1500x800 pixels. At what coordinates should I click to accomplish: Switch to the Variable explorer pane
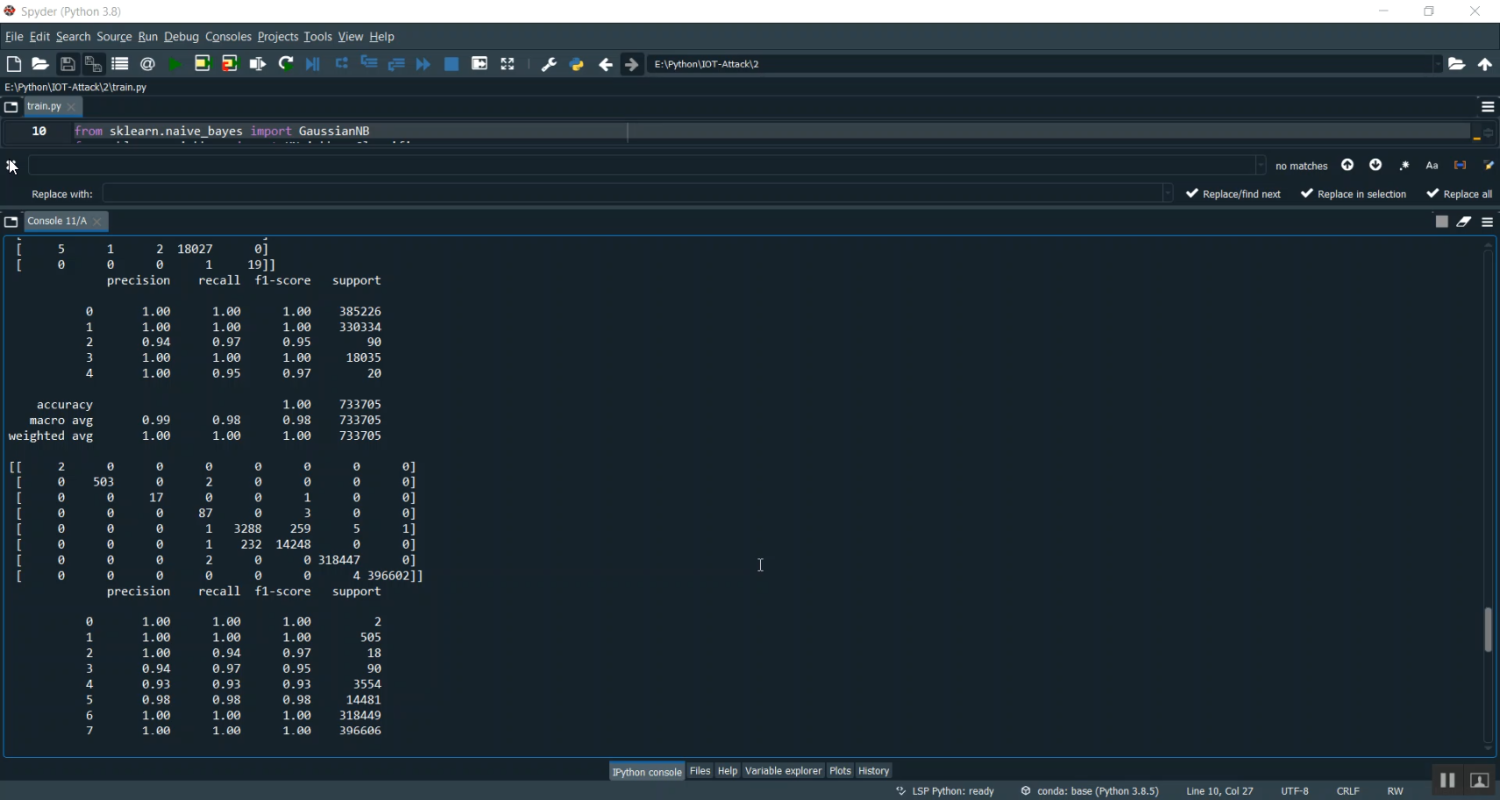click(783, 770)
